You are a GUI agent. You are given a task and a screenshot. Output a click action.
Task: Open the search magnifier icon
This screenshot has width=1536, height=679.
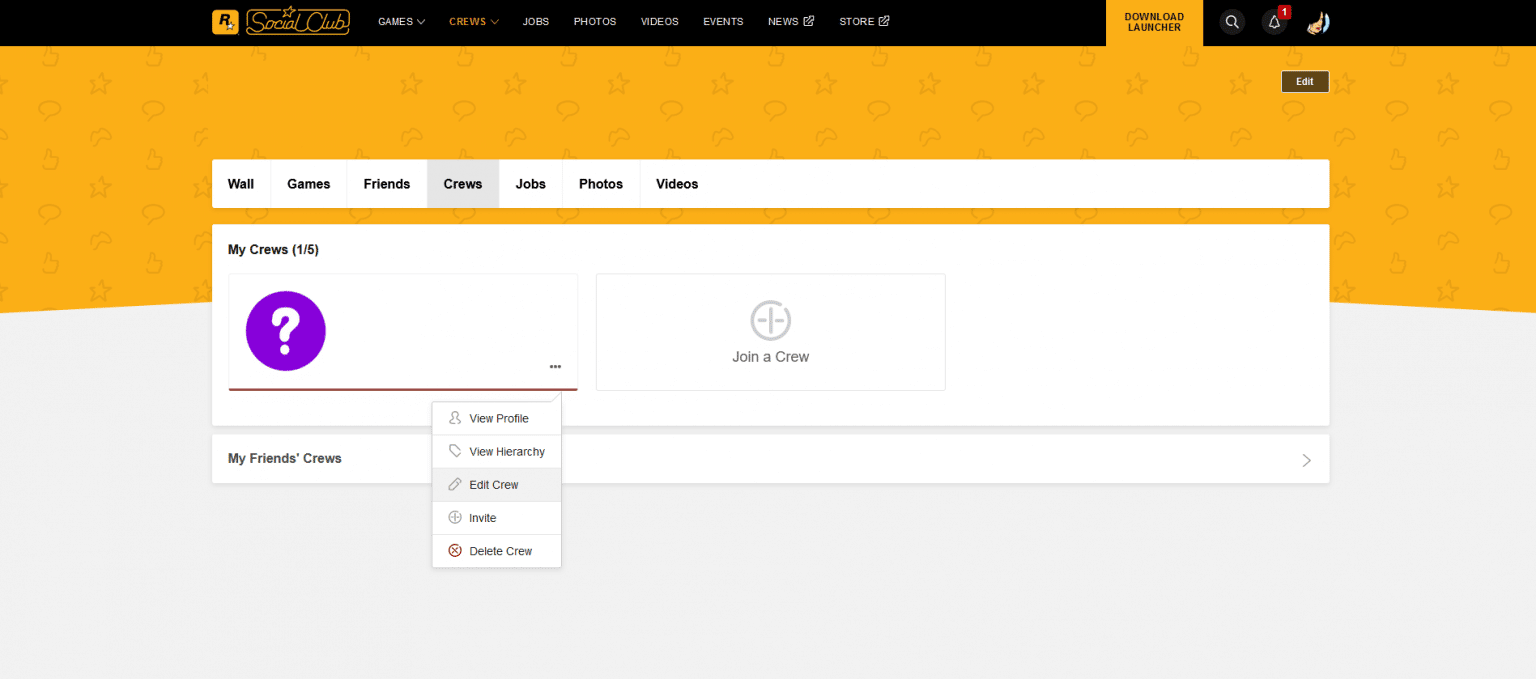[1232, 22]
